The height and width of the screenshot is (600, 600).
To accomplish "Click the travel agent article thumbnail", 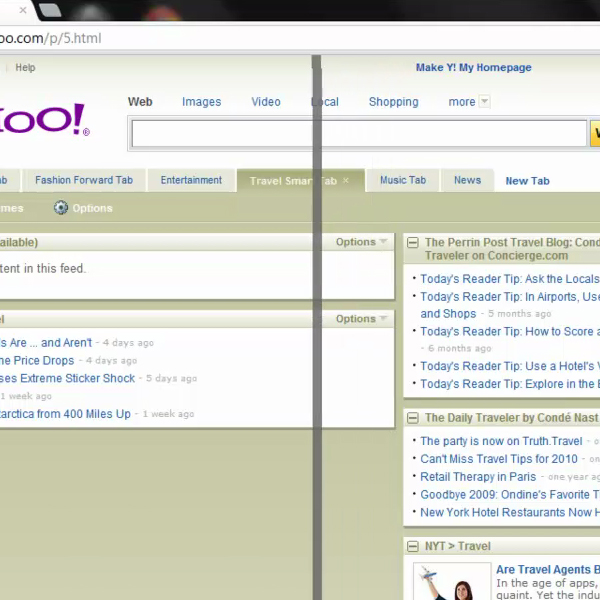I will 452,581.
